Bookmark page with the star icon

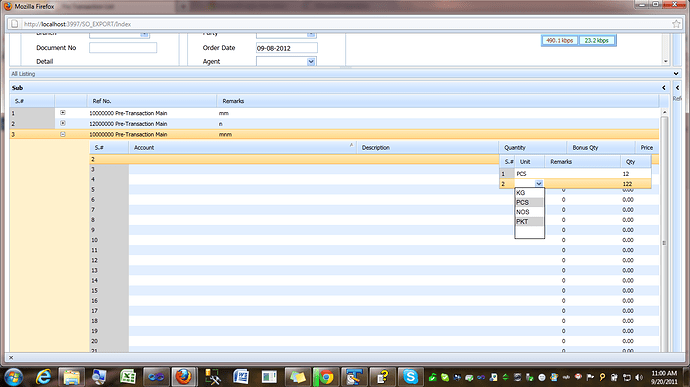pos(676,24)
